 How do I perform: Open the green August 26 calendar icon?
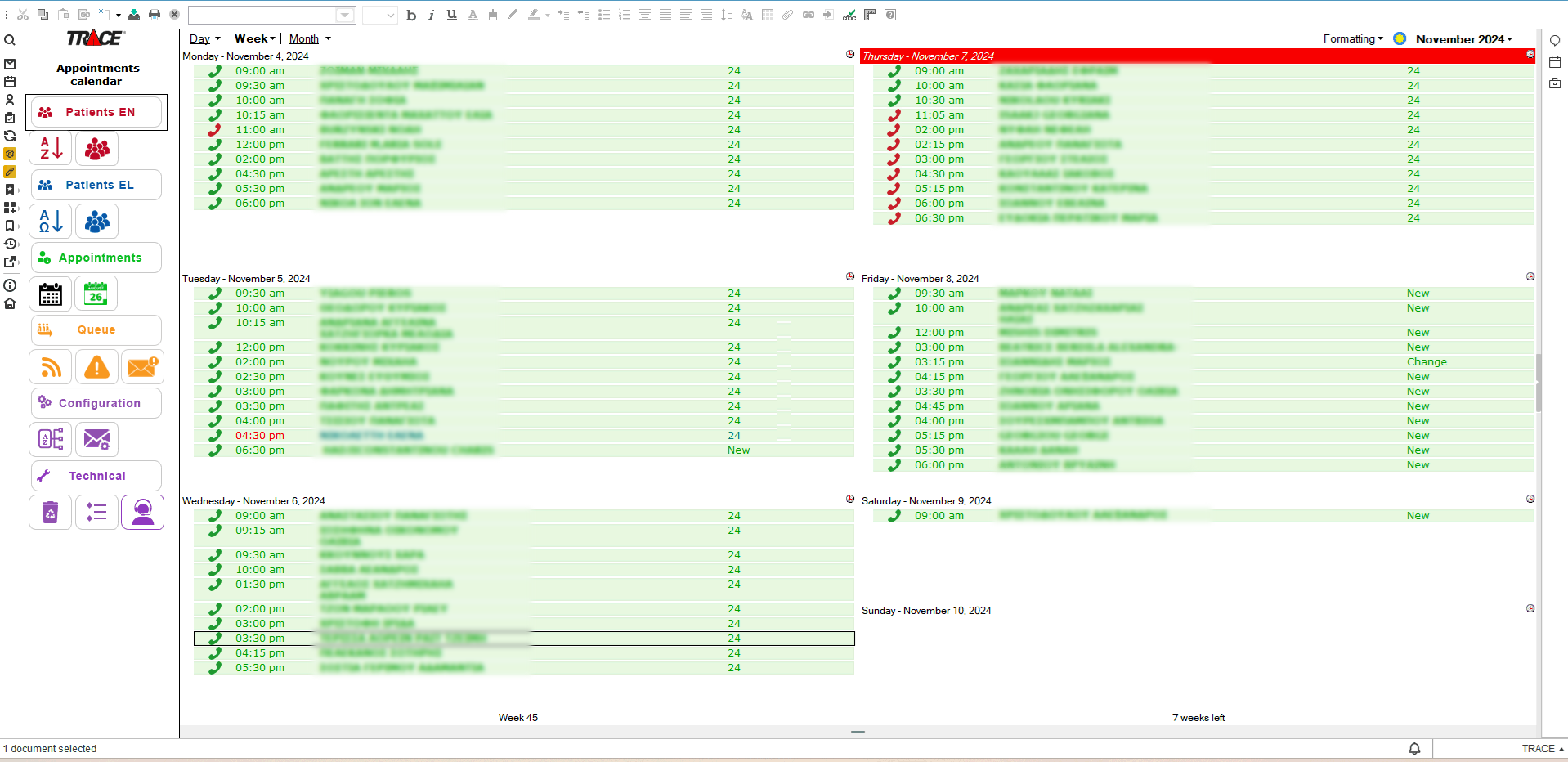pyautogui.click(x=96, y=294)
